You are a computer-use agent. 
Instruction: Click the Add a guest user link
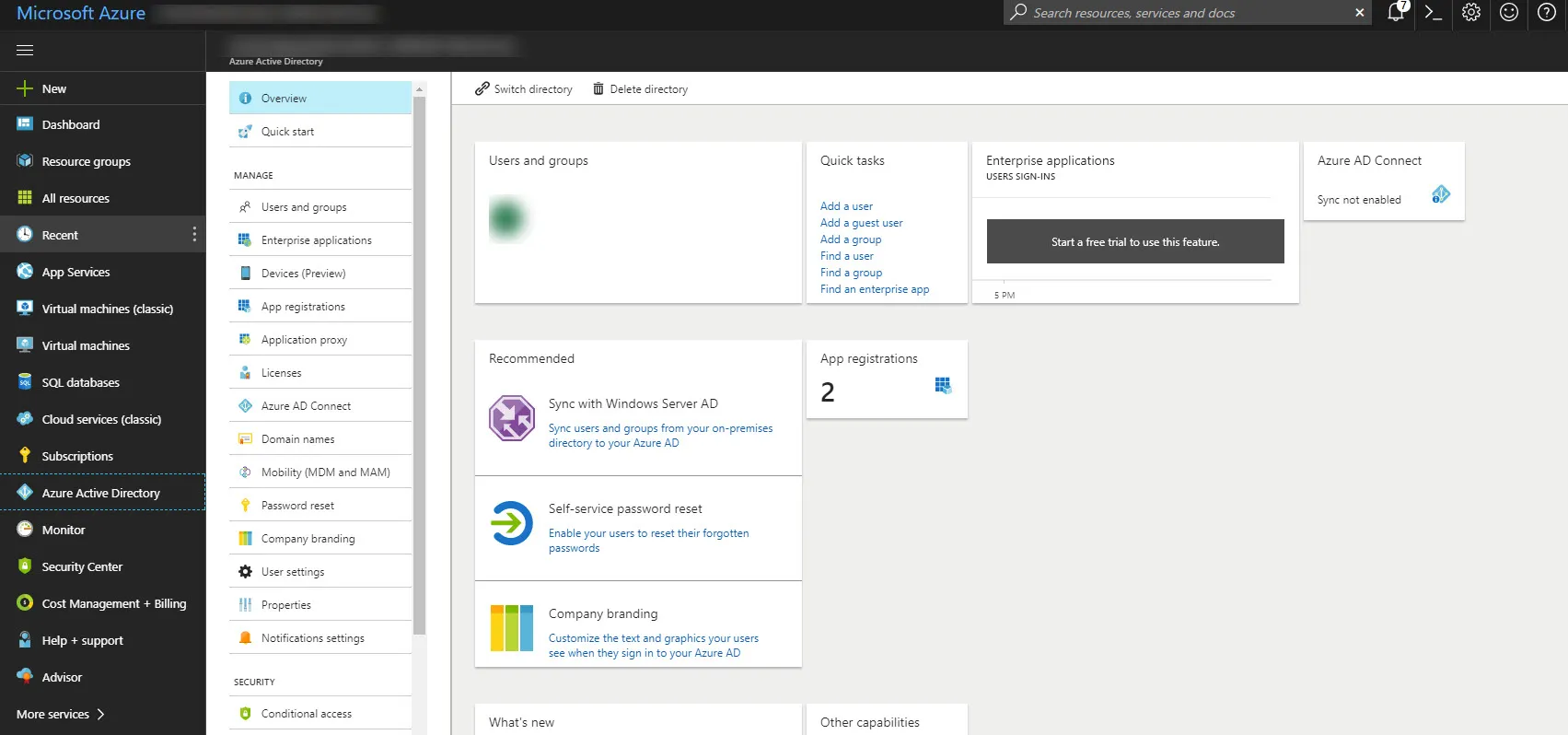[x=861, y=223]
